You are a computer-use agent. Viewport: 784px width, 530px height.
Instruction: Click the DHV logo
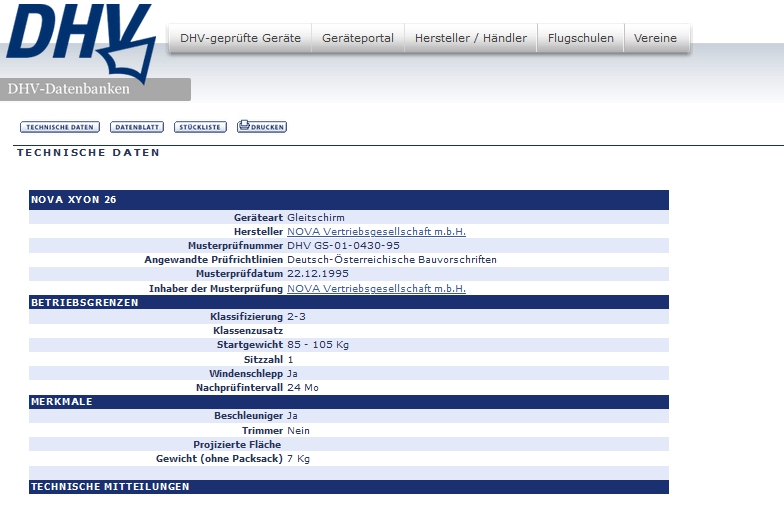coord(80,42)
